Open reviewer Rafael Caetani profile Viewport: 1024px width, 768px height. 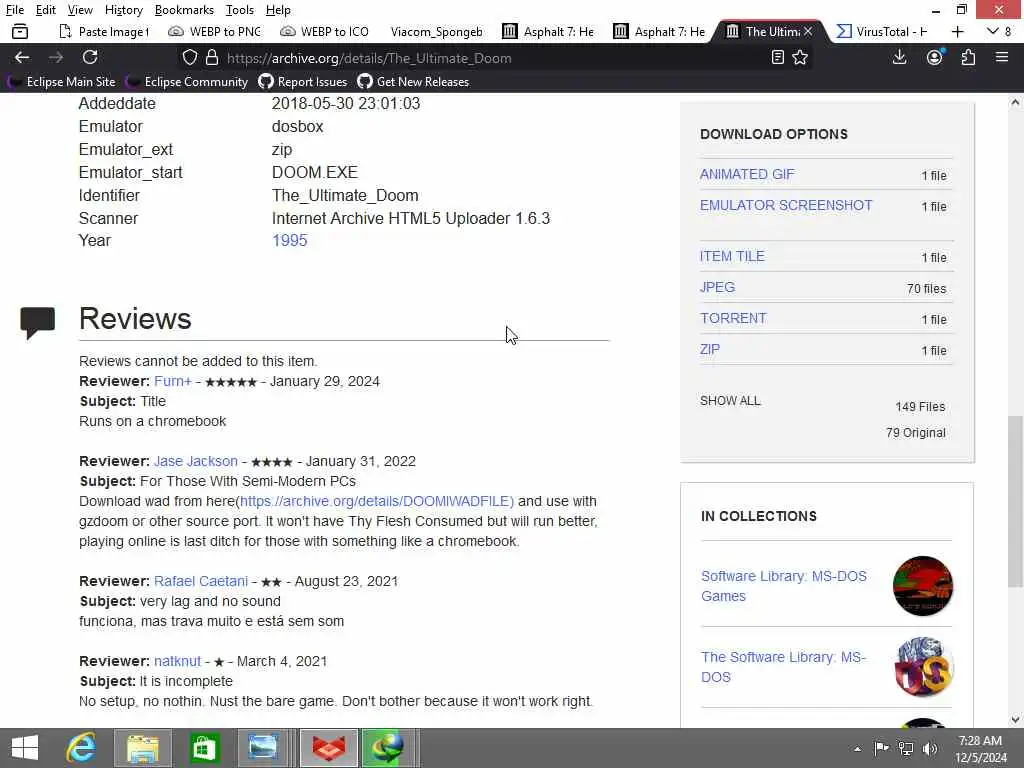tap(201, 581)
